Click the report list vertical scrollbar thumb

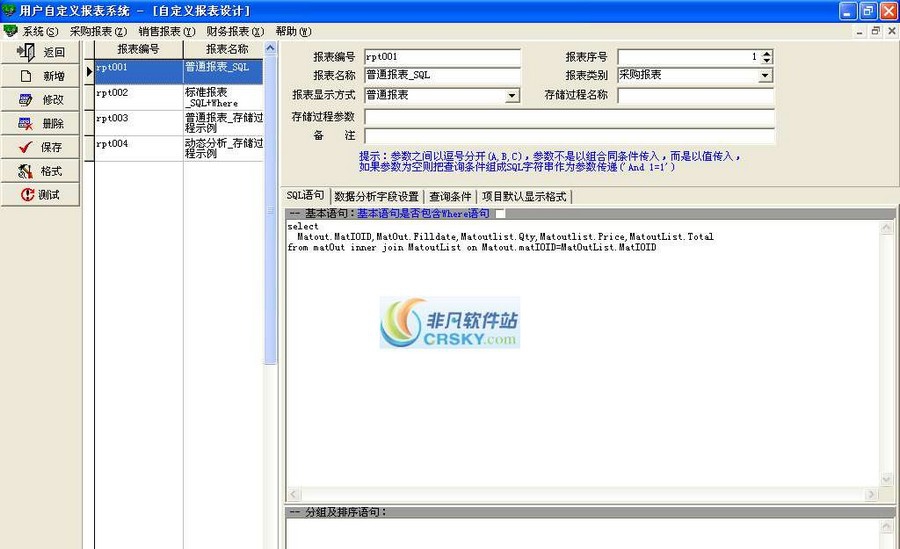[270, 210]
